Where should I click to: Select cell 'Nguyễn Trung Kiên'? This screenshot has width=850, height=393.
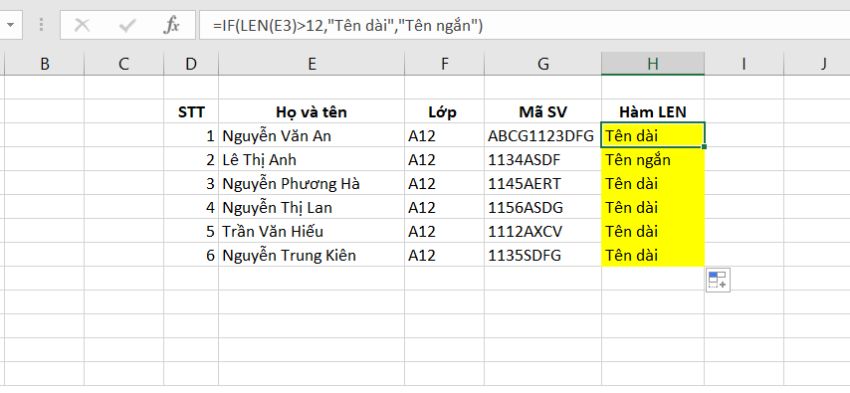(x=311, y=255)
